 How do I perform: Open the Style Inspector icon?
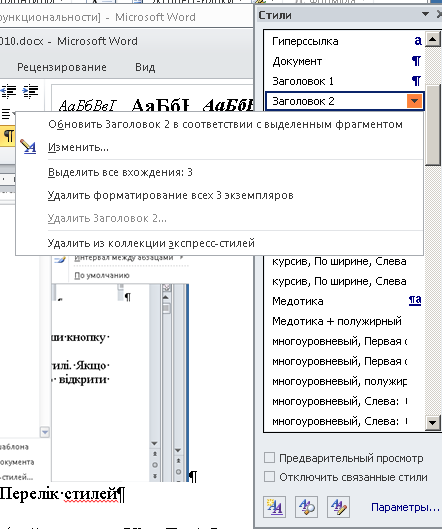pyautogui.click(x=306, y=506)
